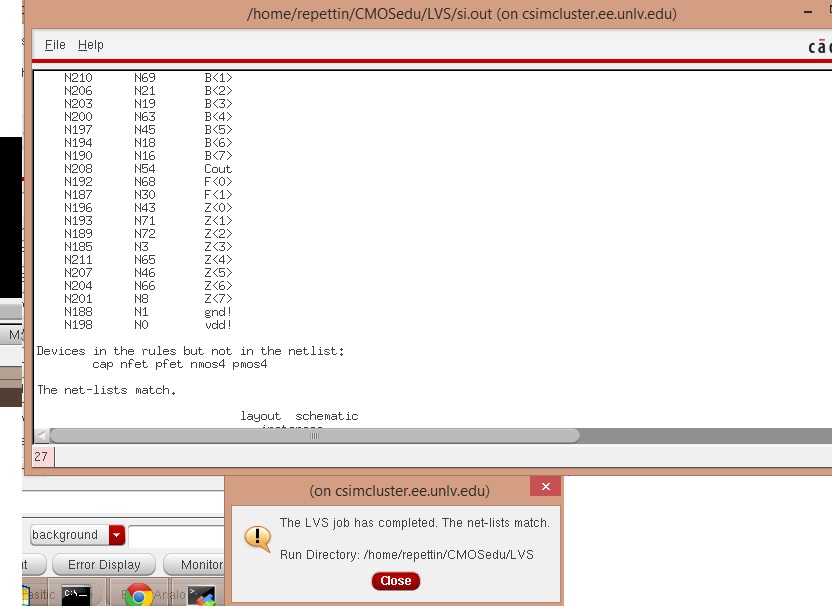Click the N210 entry in first column
The width and height of the screenshot is (832, 606).
78,77
